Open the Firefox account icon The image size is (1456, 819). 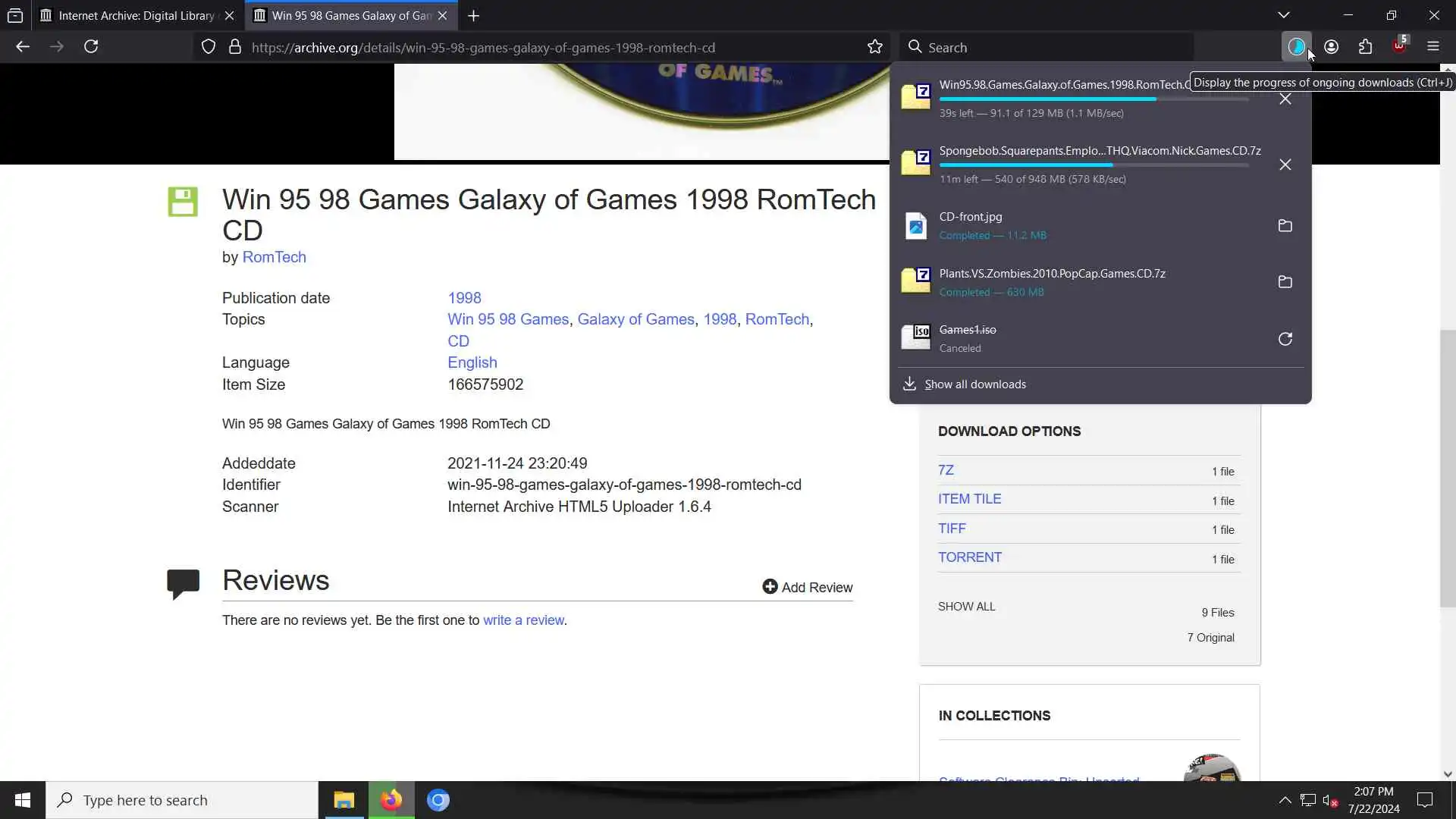pyautogui.click(x=1331, y=47)
